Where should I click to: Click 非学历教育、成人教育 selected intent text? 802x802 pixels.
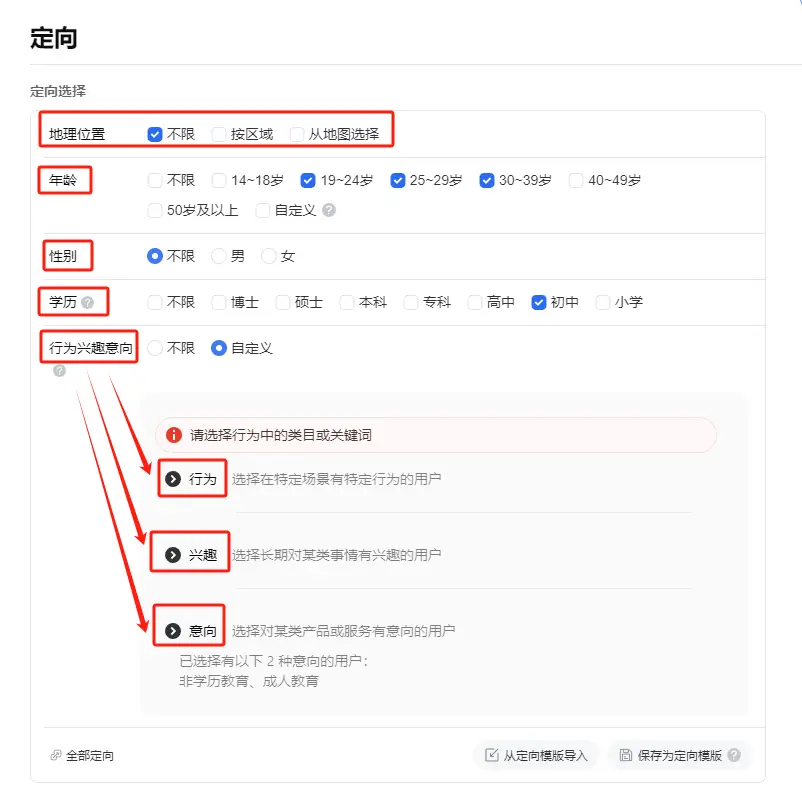[x=249, y=681]
